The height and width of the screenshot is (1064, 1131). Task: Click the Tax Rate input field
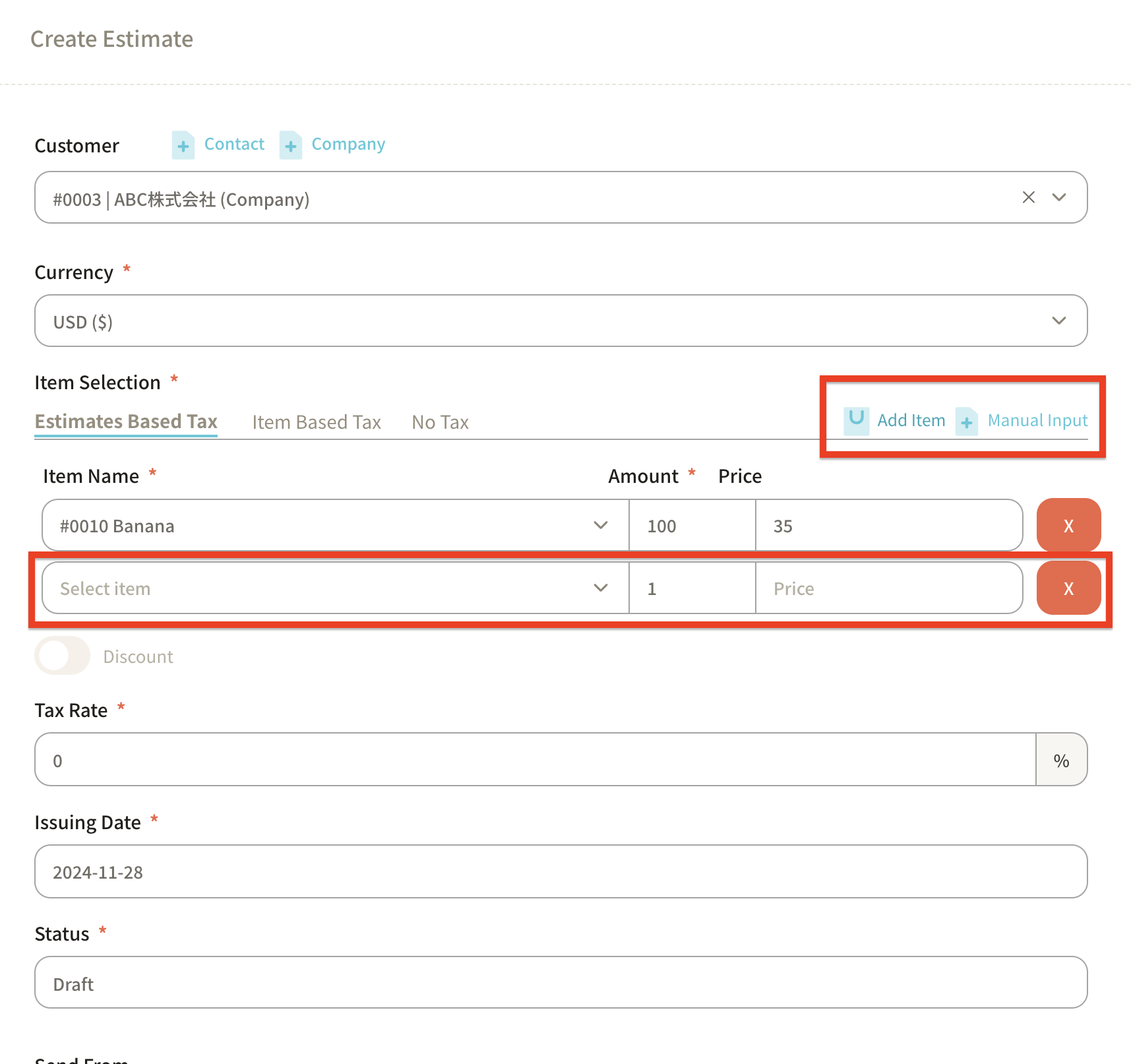pos(534,760)
